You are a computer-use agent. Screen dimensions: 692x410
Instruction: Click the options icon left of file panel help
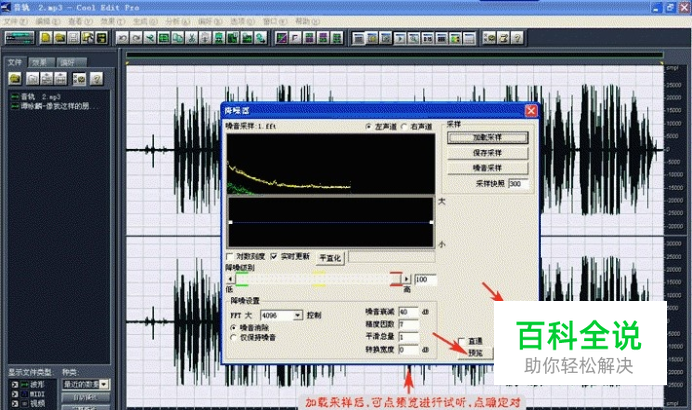pyautogui.click(x=79, y=79)
